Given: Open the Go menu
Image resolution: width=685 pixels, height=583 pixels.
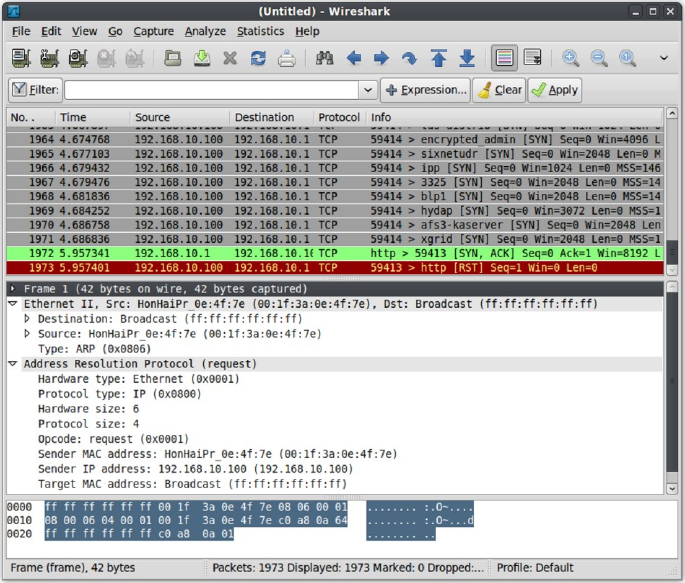Looking at the screenshot, I should point(115,31).
